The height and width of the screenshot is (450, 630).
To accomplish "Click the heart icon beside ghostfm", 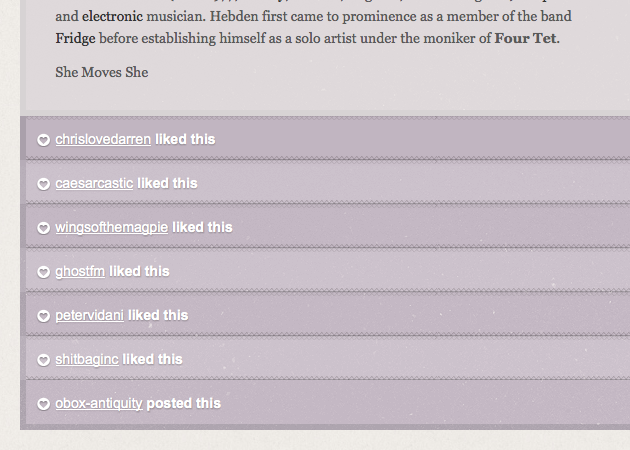I will [x=44, y=272].
